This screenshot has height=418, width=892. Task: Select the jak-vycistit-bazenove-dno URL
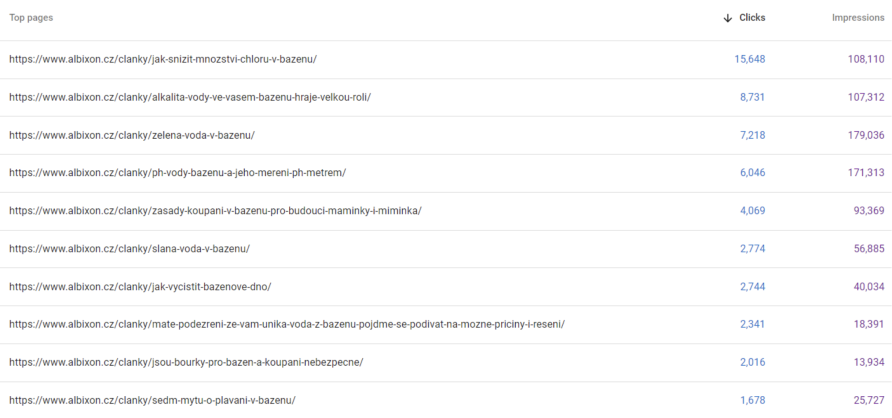140,287
